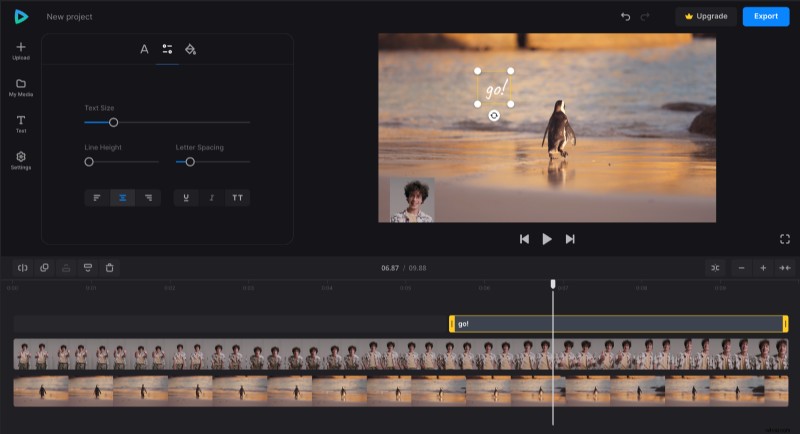Image resolution: width=800 pixels, height=434 pixels.
Task: Select the man video track in timeline
Action: point(401,354)
